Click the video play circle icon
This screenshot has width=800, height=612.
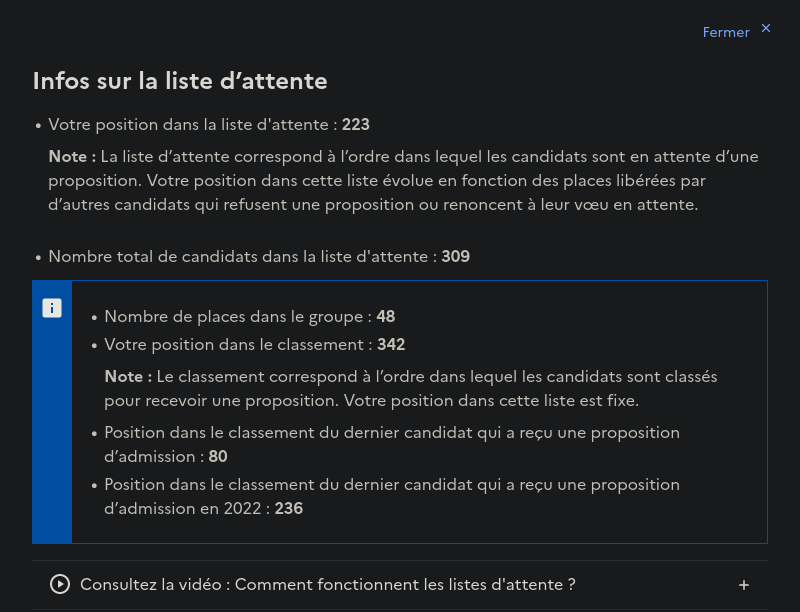pyautogui.click(x=60, y=584)
